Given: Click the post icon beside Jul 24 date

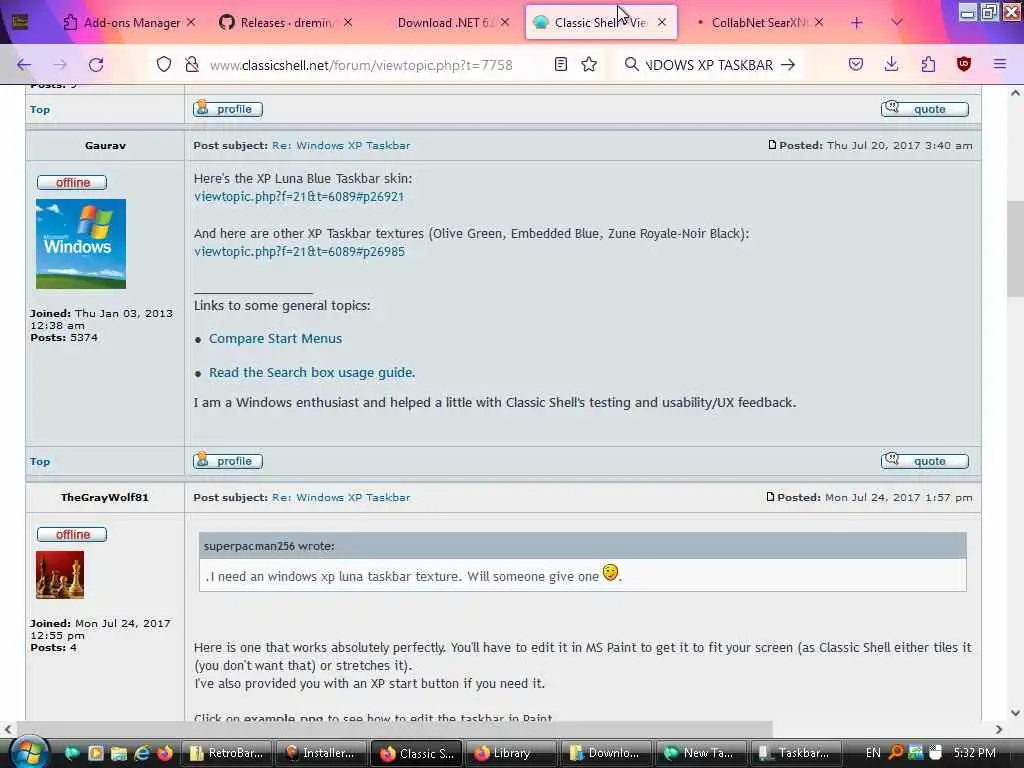Looking at the screenshot, I should click(x=770, y=497).
